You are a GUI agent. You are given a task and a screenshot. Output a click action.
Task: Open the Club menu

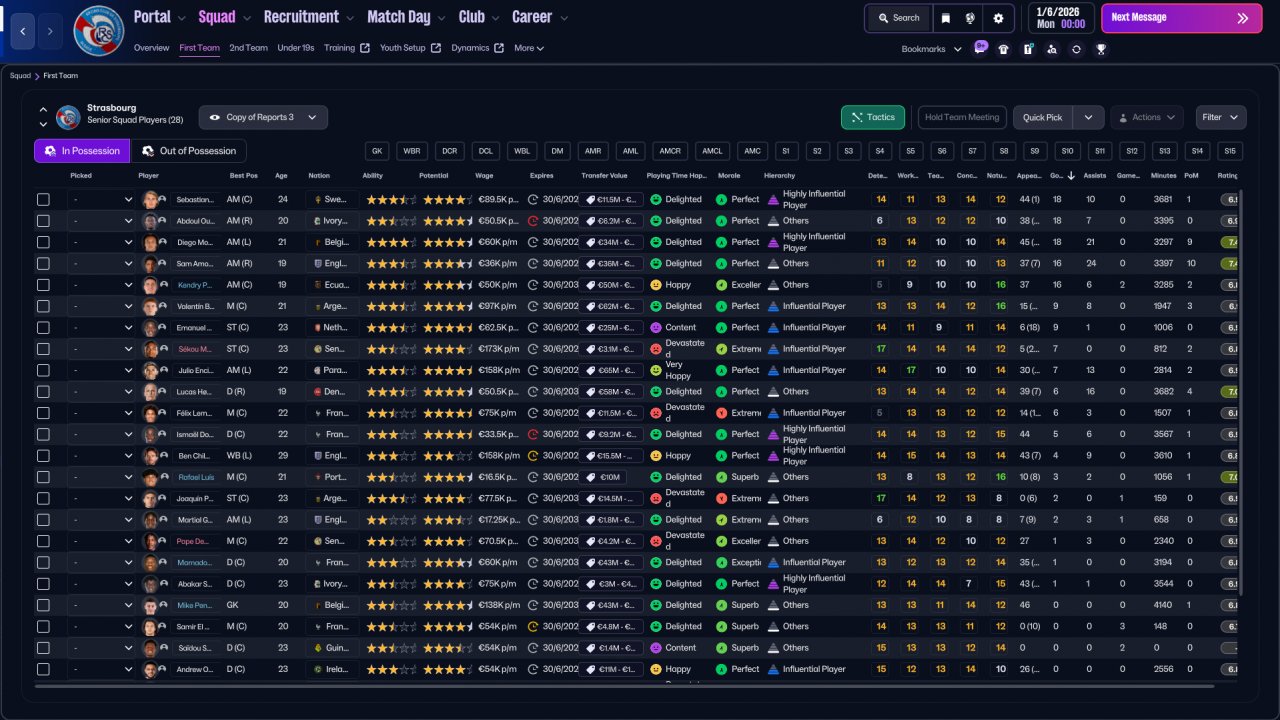[x=478, y=17]
